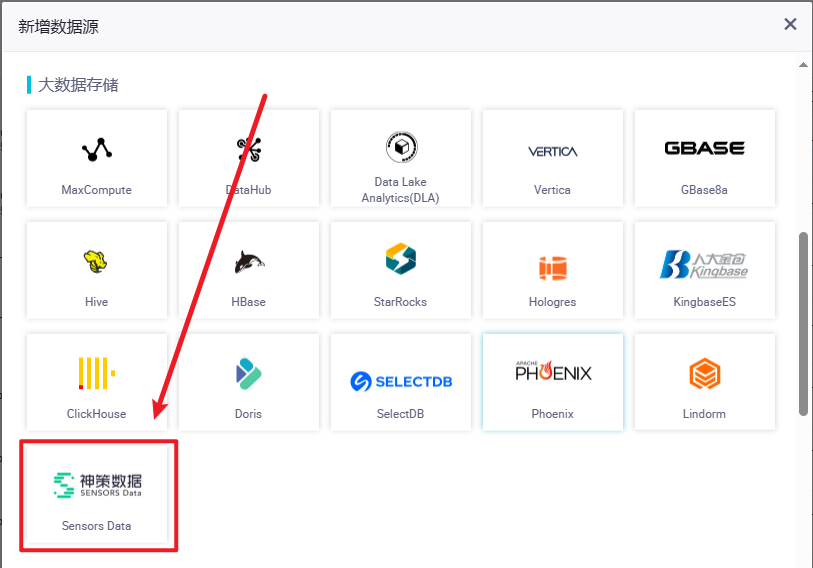Select the Doris data source

(249, 382)
